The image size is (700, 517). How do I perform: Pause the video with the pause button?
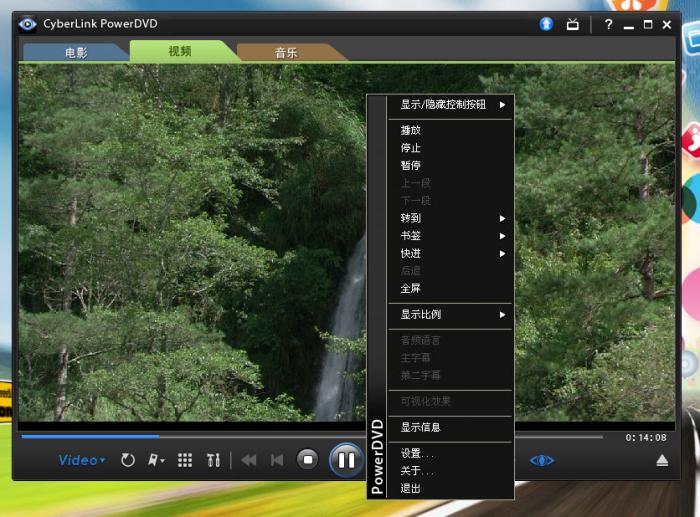[346, 460]
